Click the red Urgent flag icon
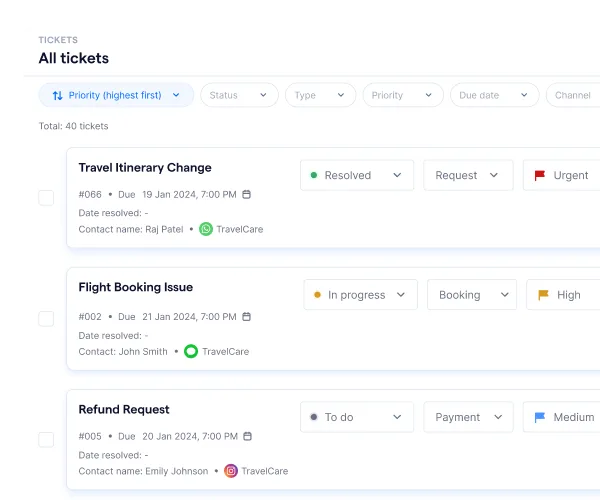 [x=540, y=175]
